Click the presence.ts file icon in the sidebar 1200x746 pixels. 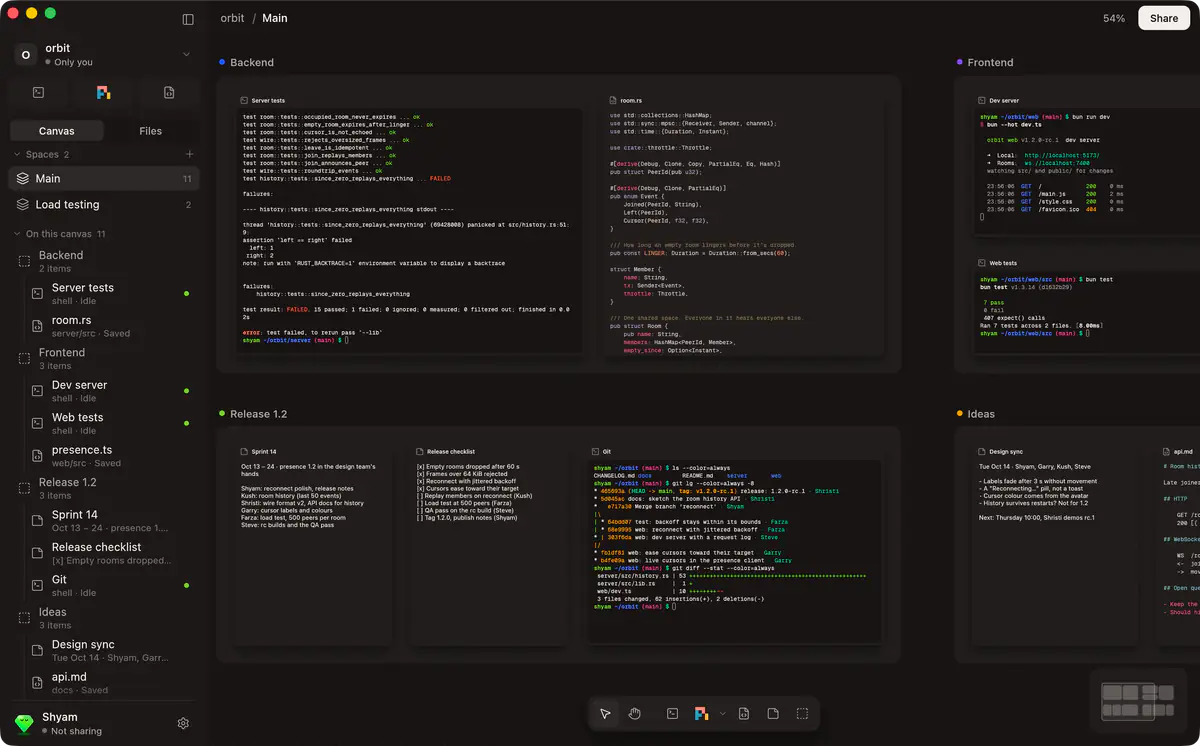(37, 456)
